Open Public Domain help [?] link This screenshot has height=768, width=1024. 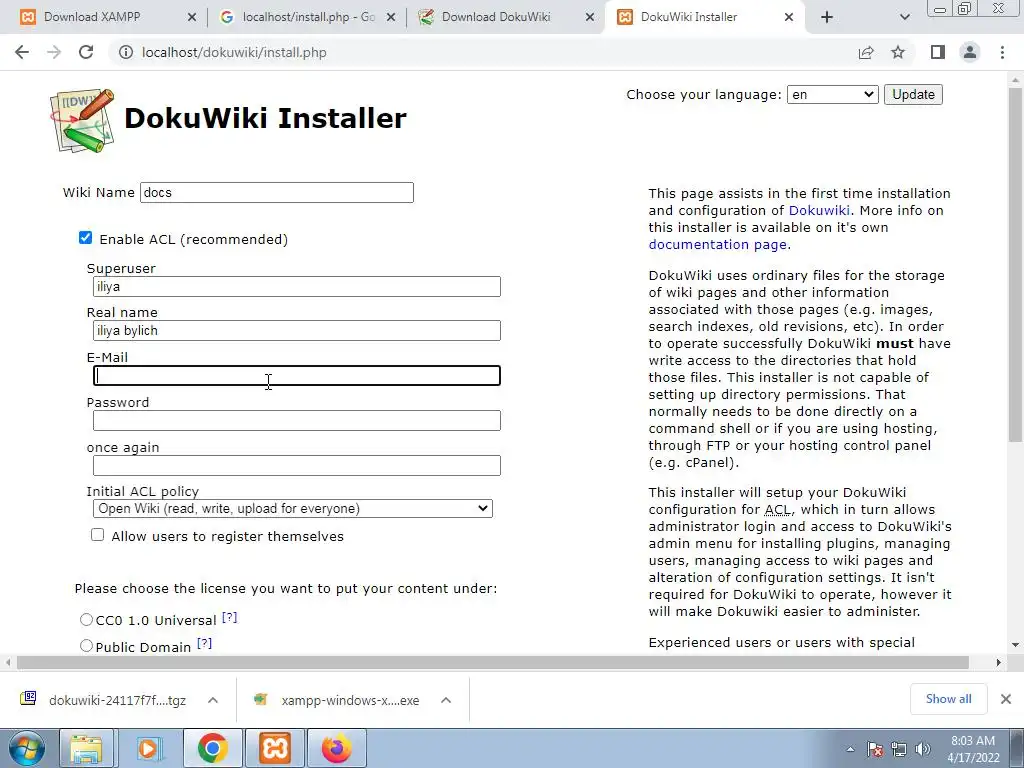tap(204, 643)
